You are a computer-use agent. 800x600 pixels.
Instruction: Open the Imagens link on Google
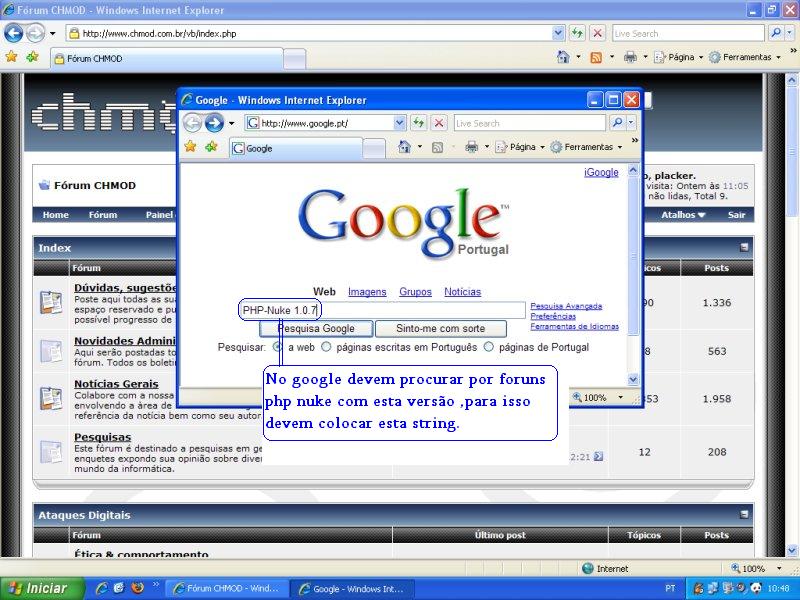(x=367, y=292)
